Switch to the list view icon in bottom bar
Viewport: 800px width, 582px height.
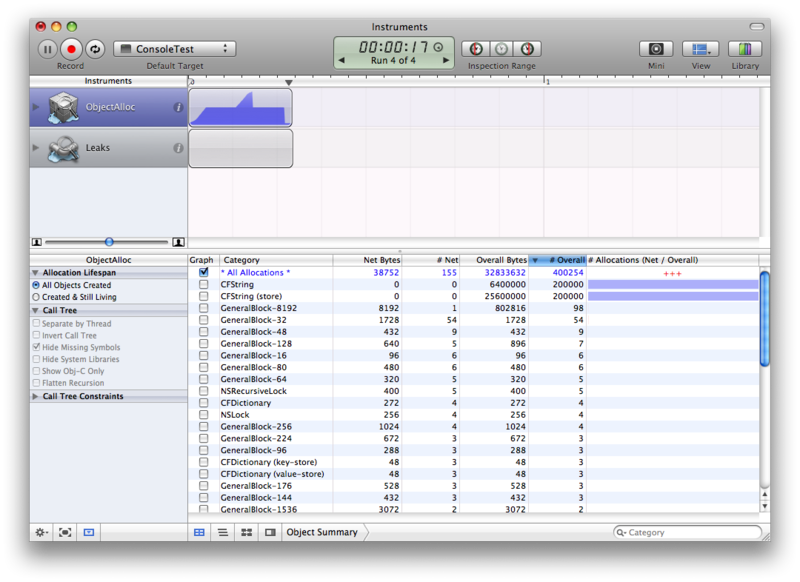click(x=223, y=533)
